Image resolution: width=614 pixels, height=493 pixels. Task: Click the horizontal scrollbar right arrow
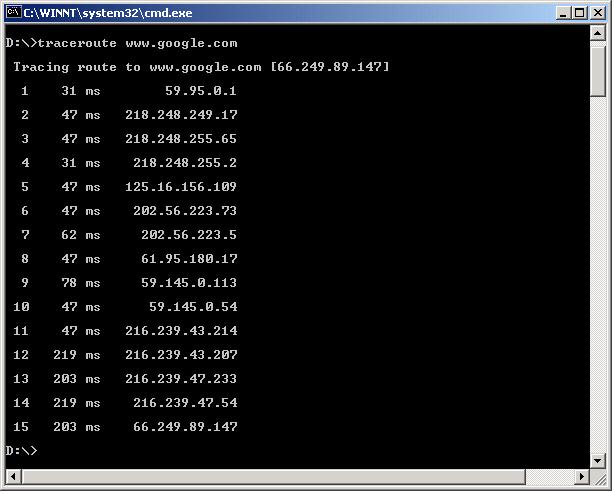582,477
